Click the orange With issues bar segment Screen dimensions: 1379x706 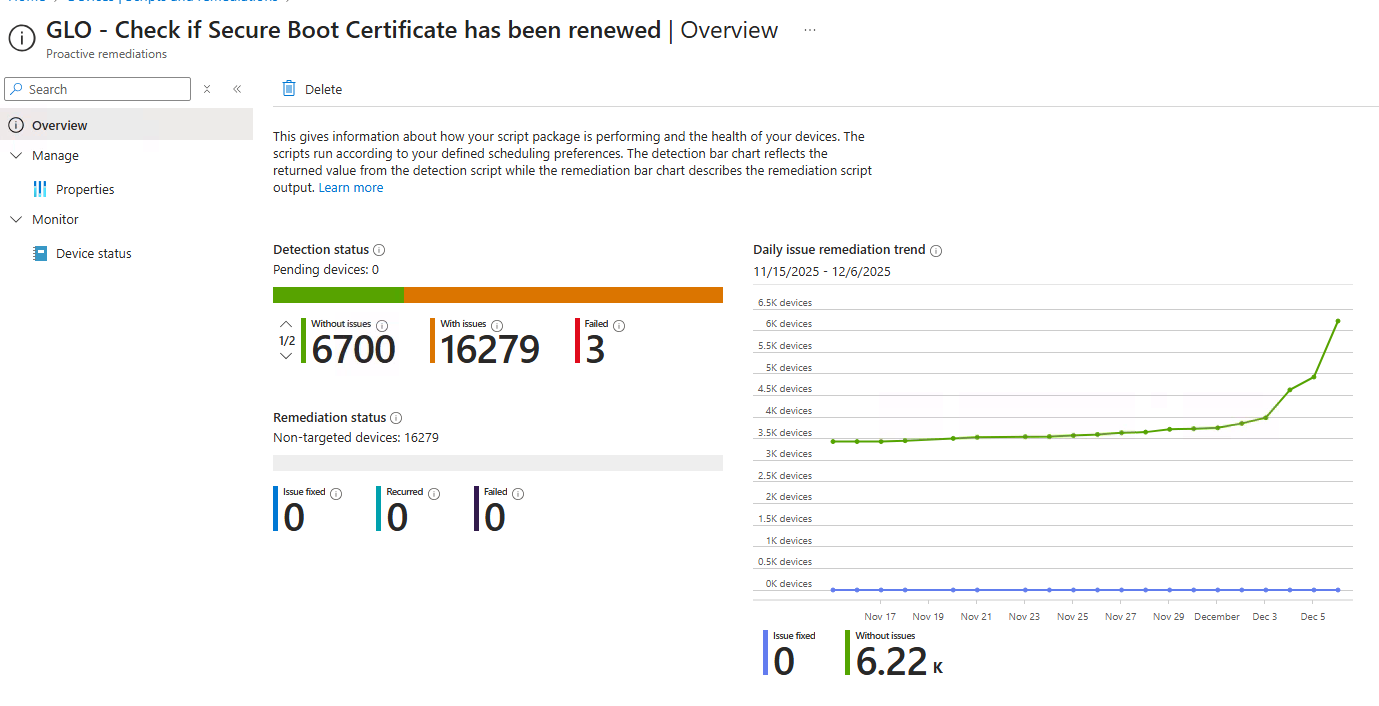[x=562, y=295]
